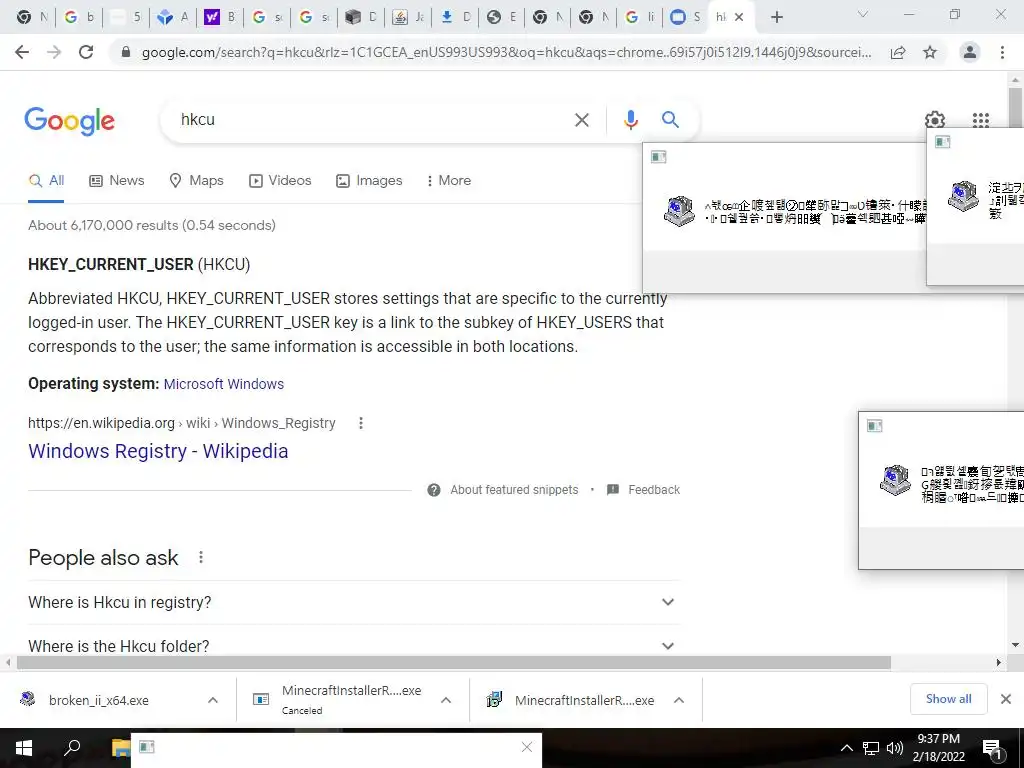Screen dimensions: 1024x768
Task: Open File Explorer from taskbar
Action: tap(120, 748)
